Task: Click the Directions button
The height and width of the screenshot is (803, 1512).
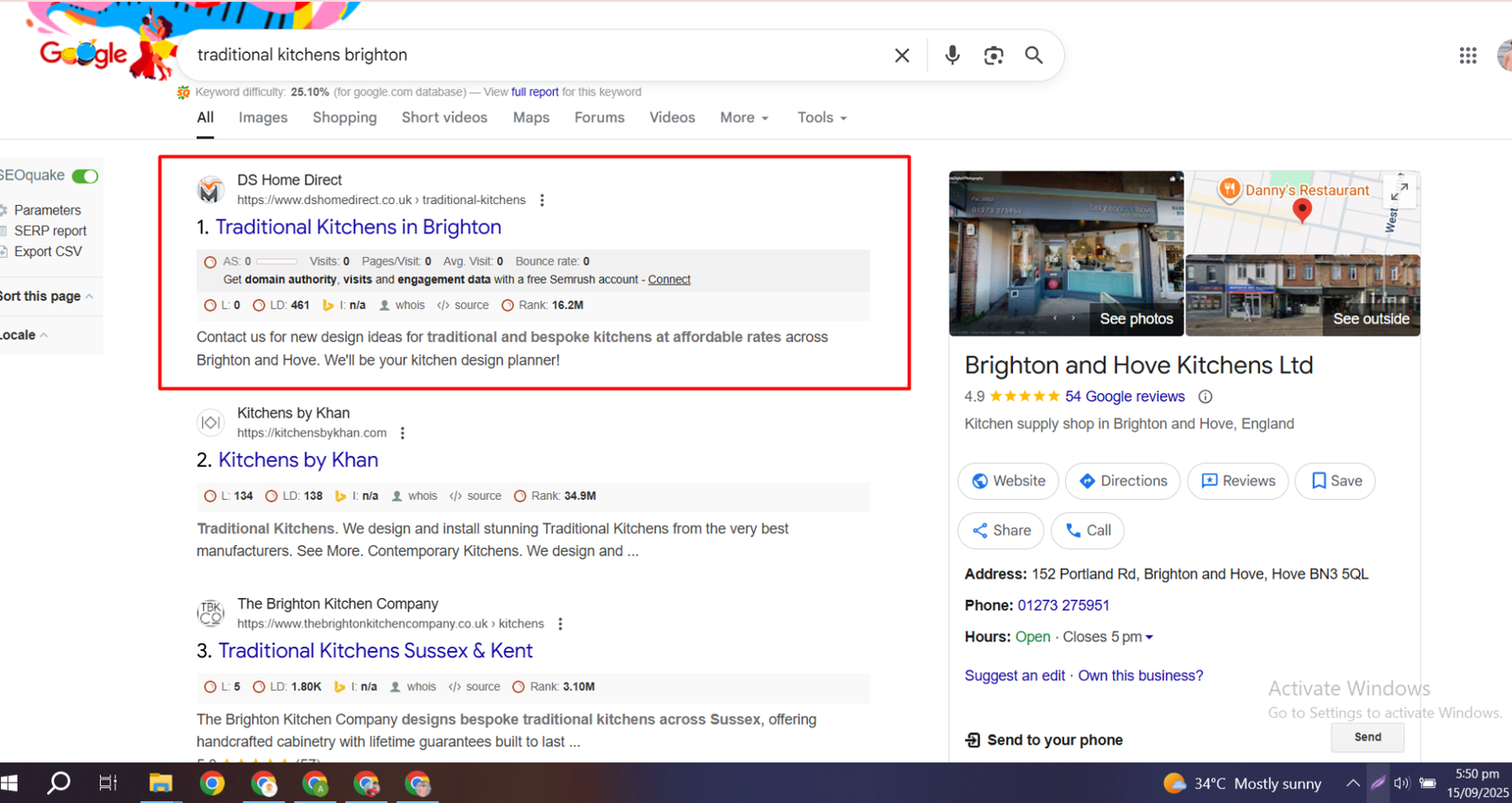Action: (1123, 481)
